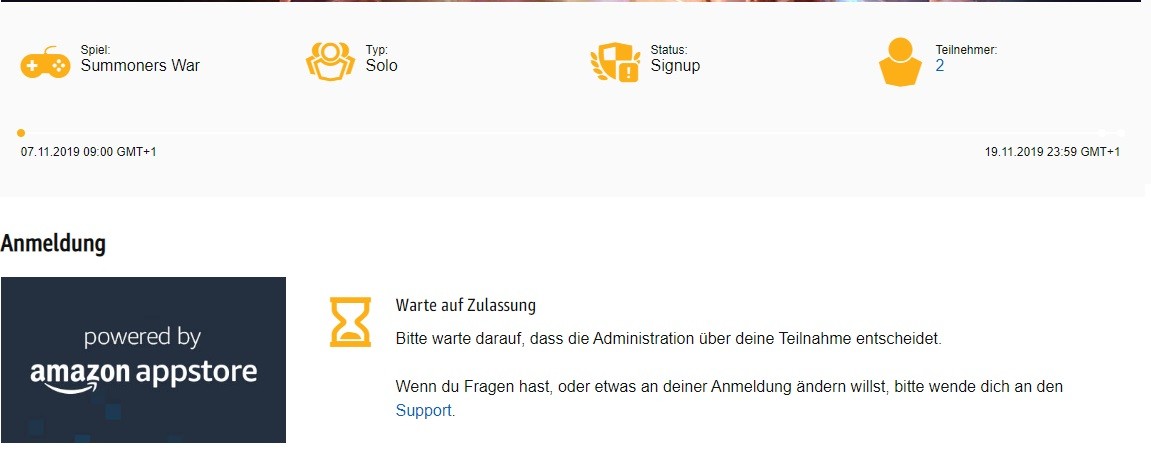1151x451 pixels.
Task: Click the timeline start marker dot
Action: tap(21, 133)
